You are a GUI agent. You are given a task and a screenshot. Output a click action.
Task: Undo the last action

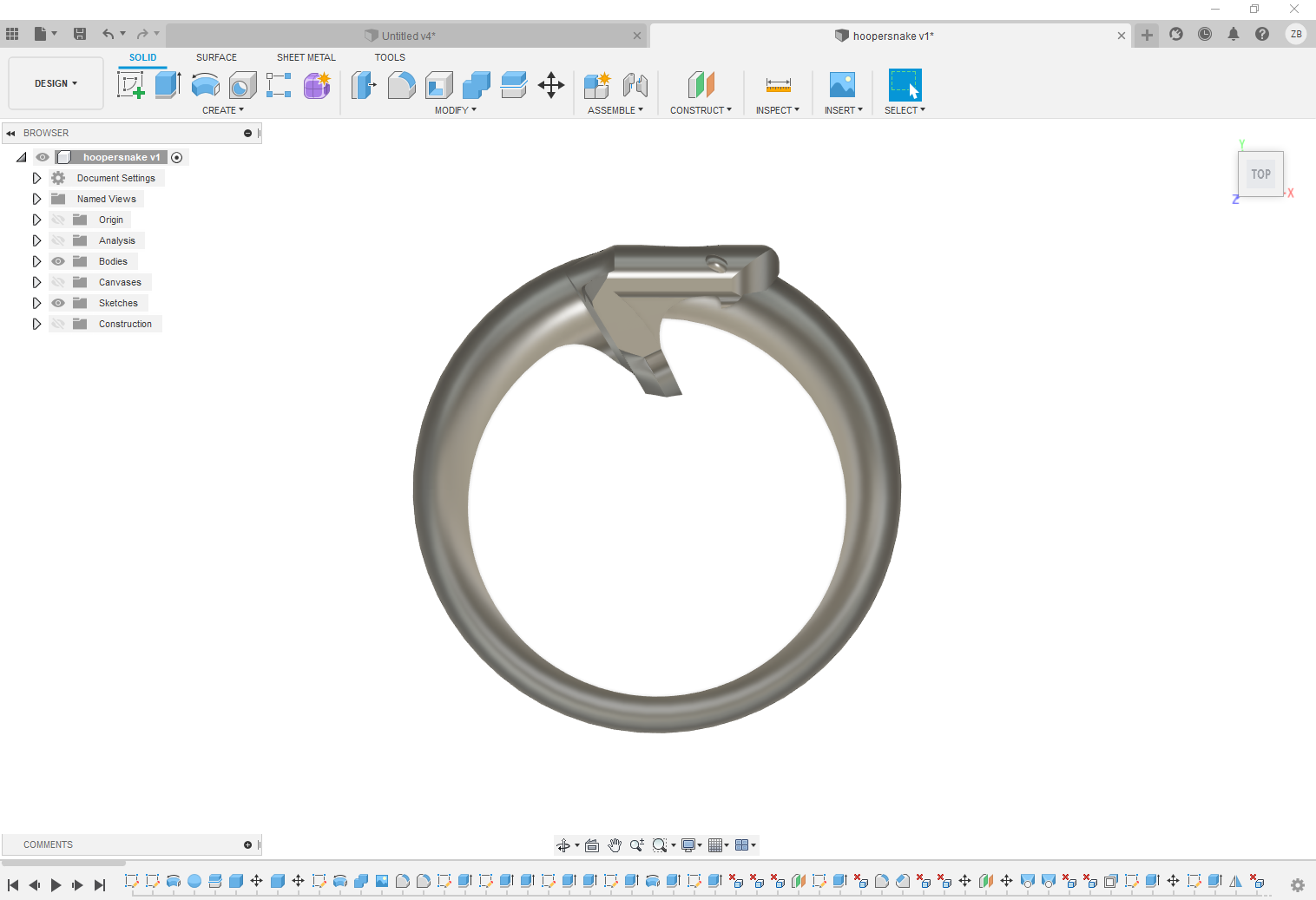pyautogui.click(x=108, y=33)
